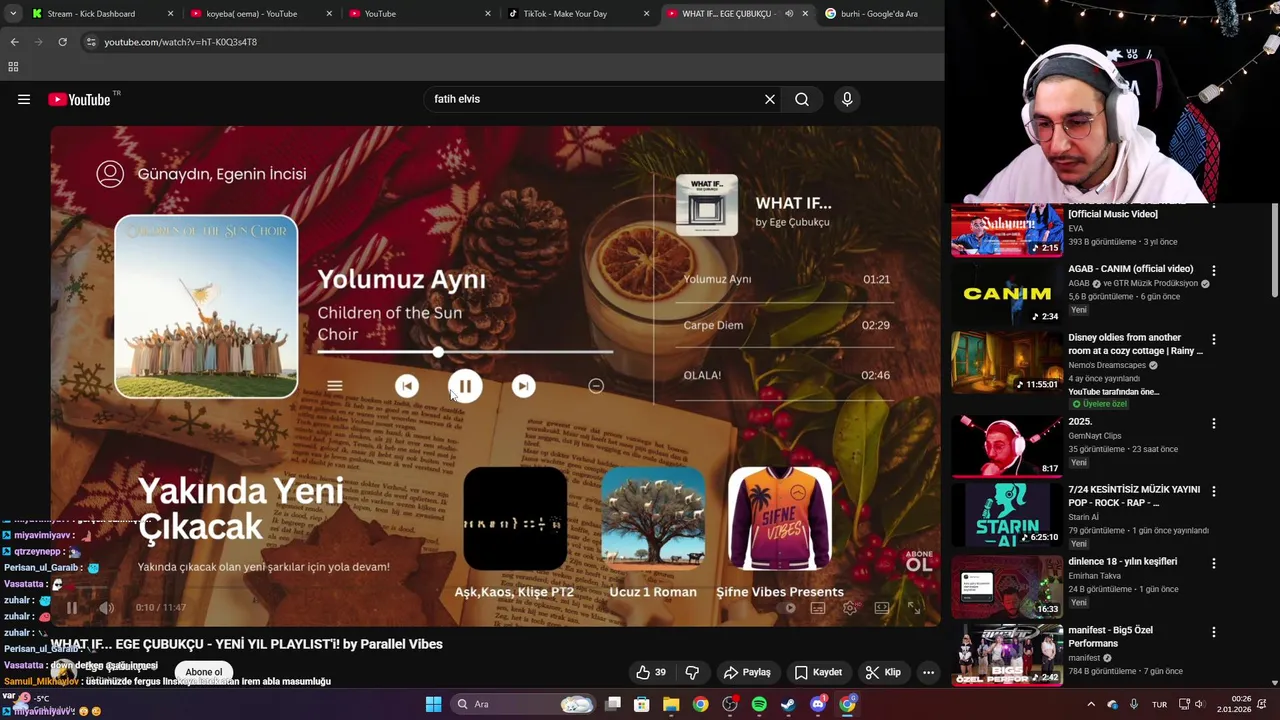
Task: Open options for 7/24 KESİNTİSİZ MÜZİK YAYINI
Action: point(1213,492)
